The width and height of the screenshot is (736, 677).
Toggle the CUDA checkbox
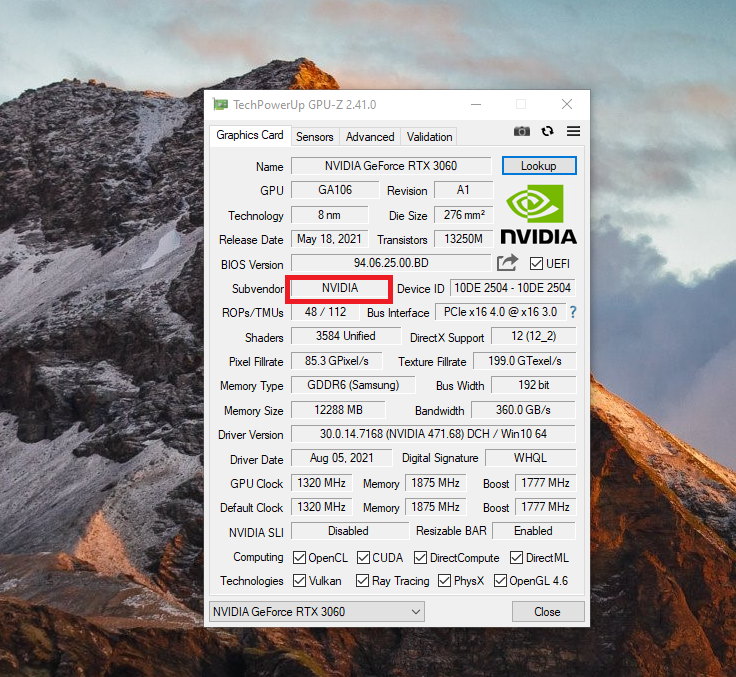363,558
